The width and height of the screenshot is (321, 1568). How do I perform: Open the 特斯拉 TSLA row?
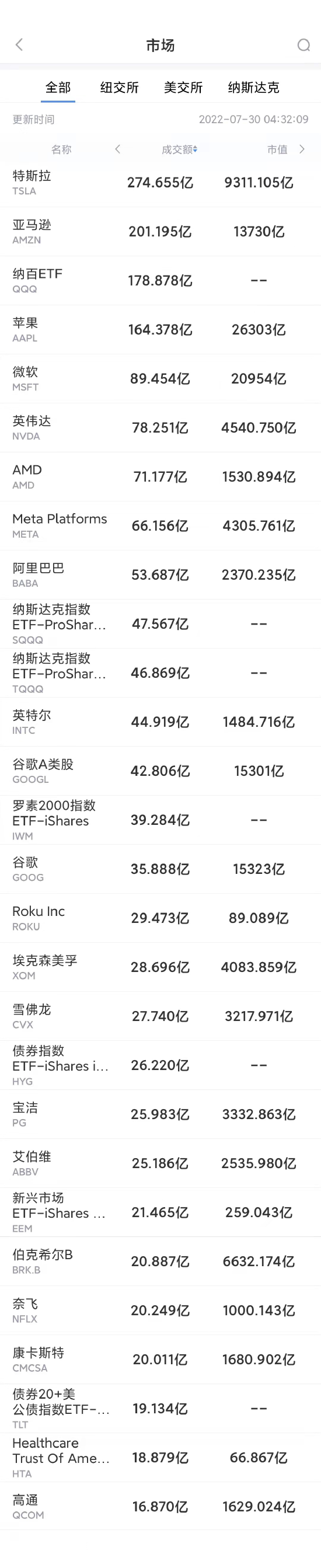pyautogui.click(x=160, y=183)
